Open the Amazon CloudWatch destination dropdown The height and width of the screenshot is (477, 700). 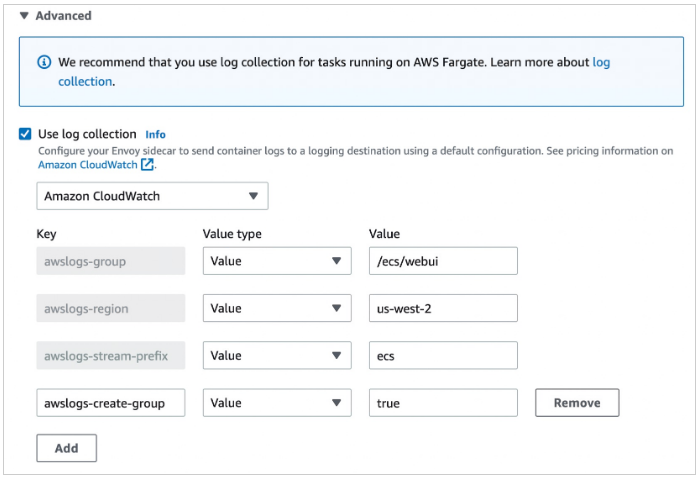click(x=152, y=196)
